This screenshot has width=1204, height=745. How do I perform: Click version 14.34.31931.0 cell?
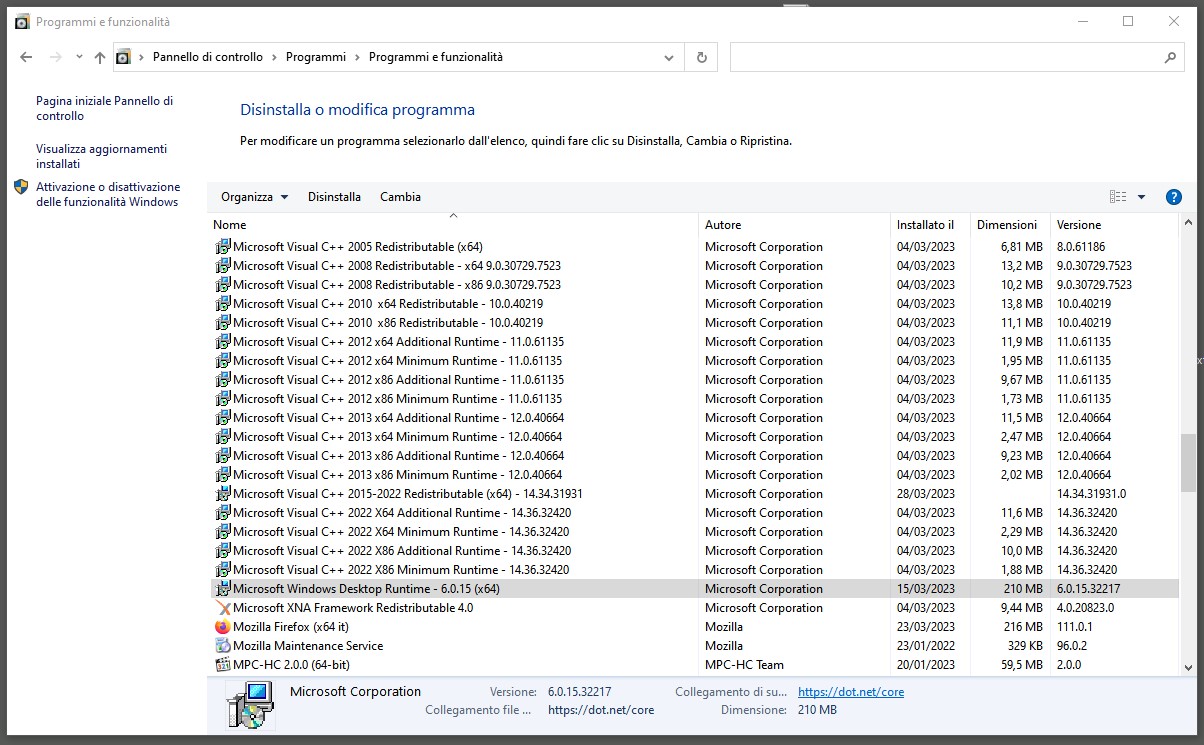[1091, 494]
